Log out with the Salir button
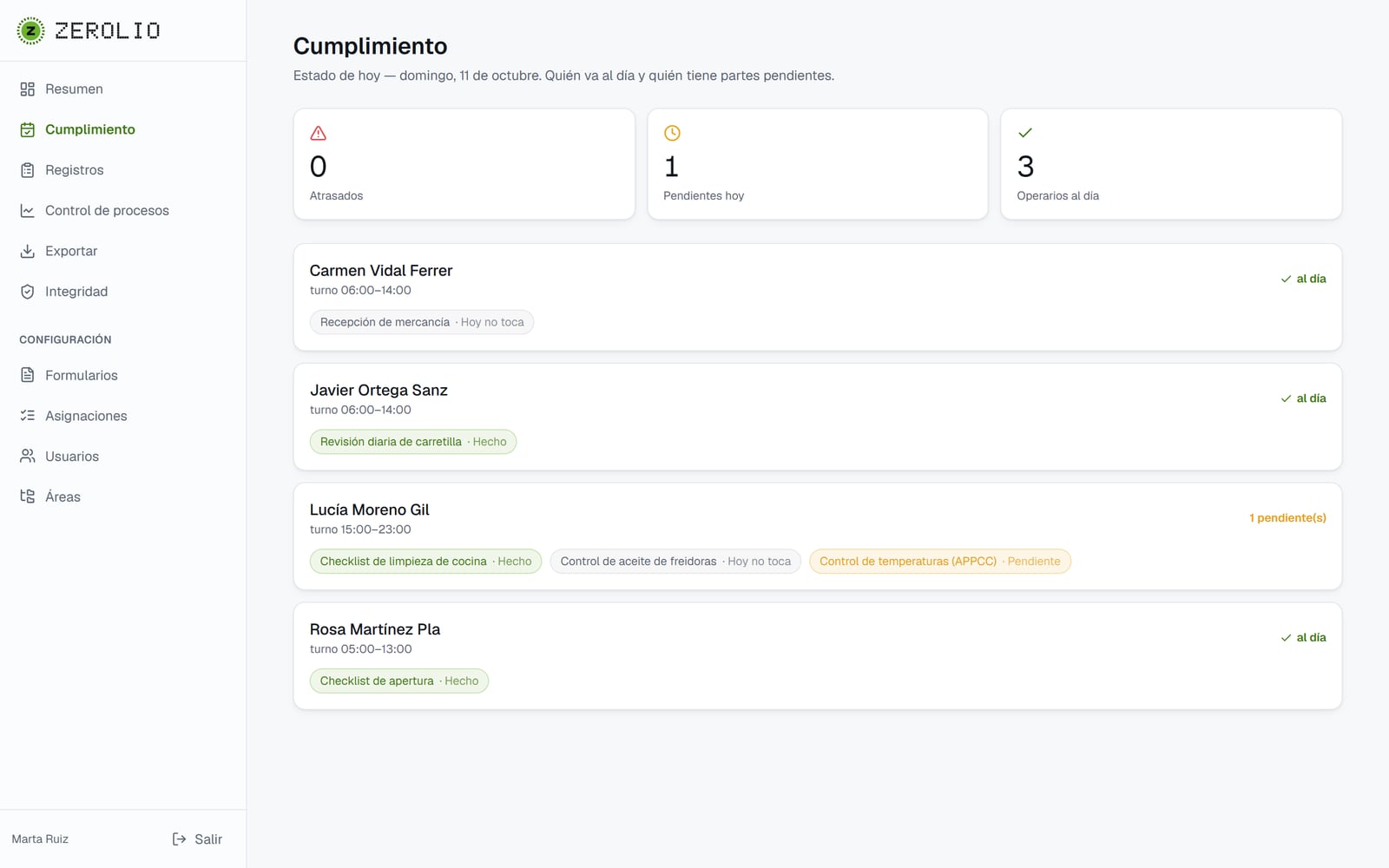Screen dimensions: 1389x868 coord(197,839)
